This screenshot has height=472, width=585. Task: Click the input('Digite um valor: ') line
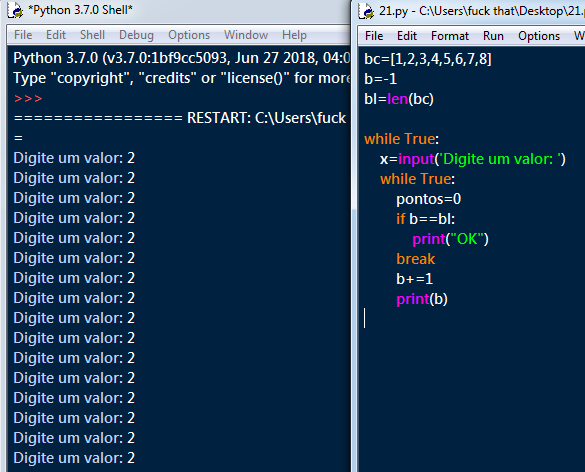coord(473,159)
